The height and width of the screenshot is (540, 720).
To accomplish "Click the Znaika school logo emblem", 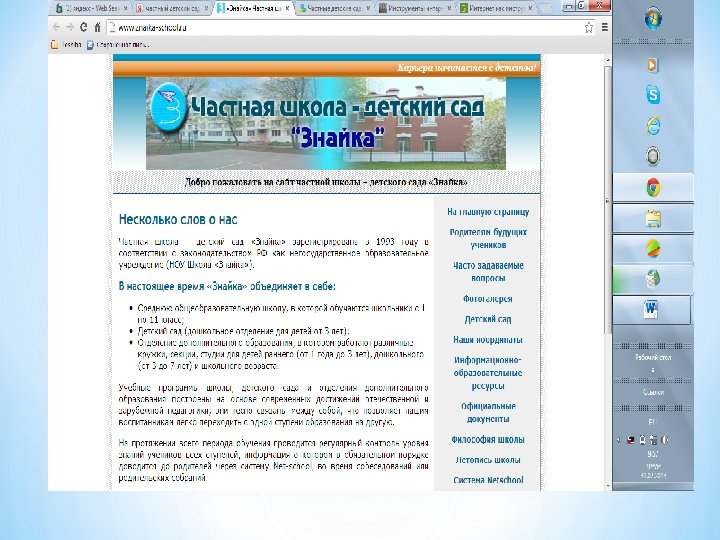I will 169,108.
